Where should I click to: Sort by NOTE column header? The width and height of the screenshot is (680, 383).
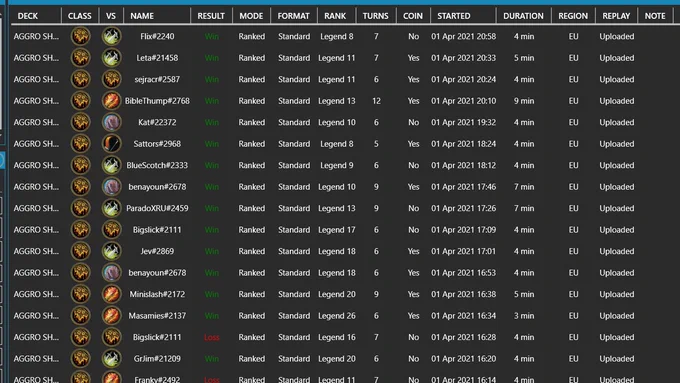(655, 16)
